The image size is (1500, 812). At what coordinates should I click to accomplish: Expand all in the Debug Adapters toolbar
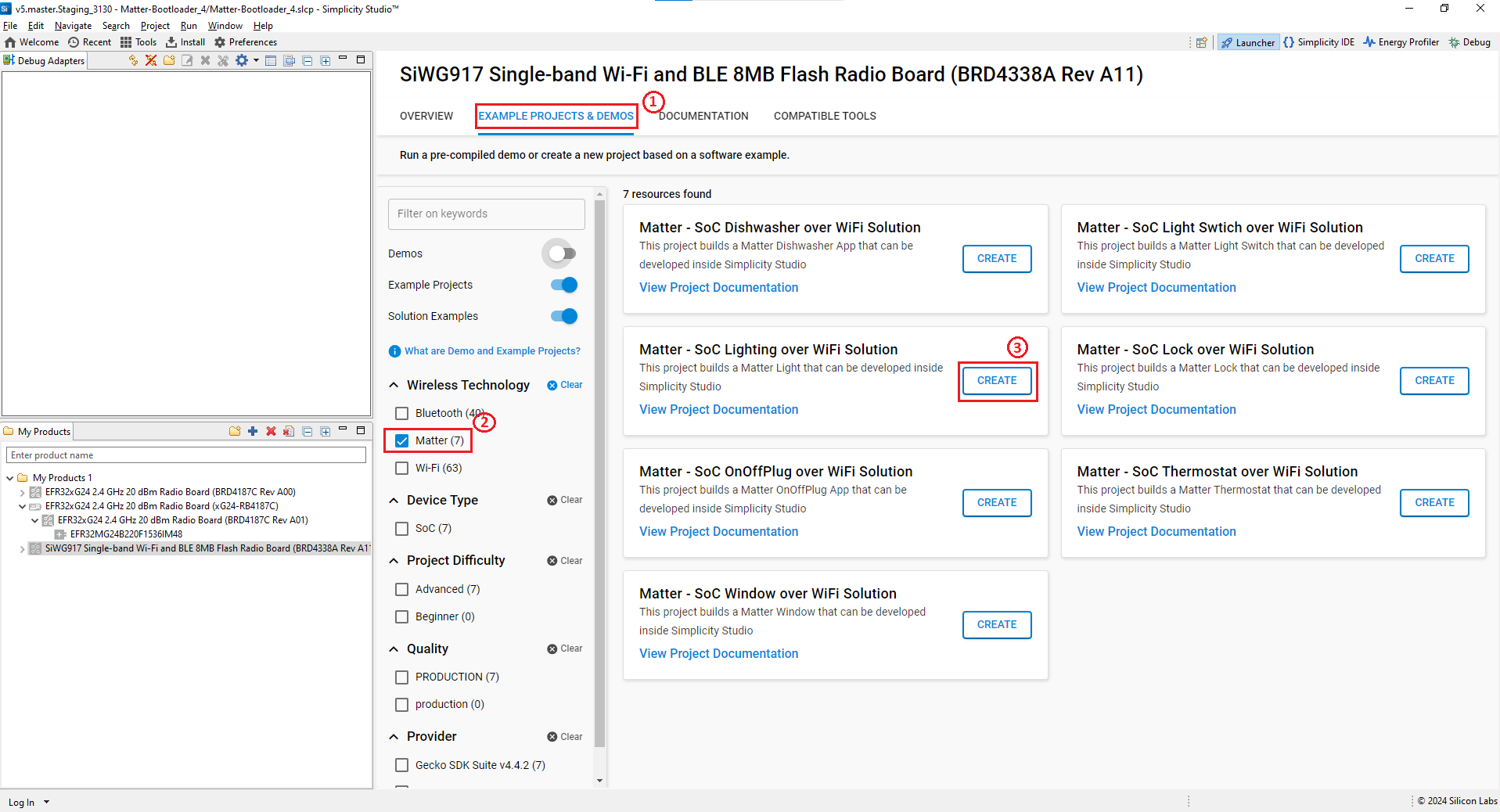pos(326,60)
